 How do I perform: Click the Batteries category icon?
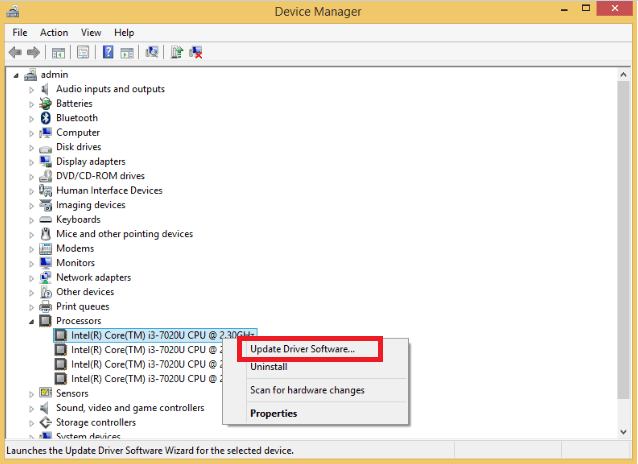(46, 103)
